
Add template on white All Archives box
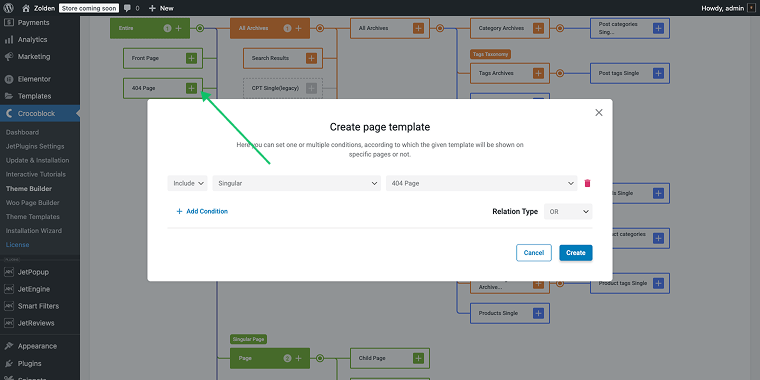[x=418, y=29]
